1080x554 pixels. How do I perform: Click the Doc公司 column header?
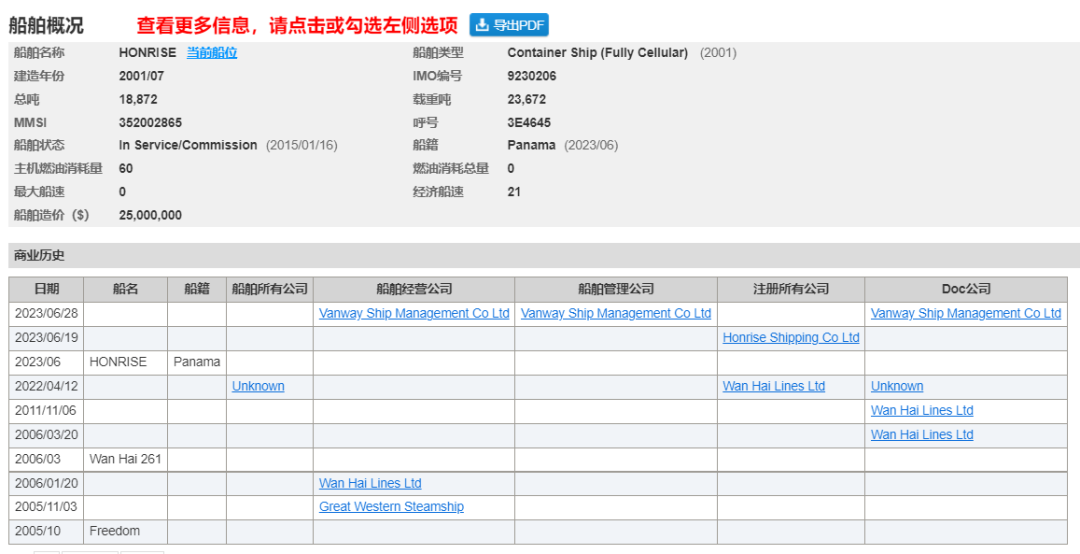click(966, 289)
